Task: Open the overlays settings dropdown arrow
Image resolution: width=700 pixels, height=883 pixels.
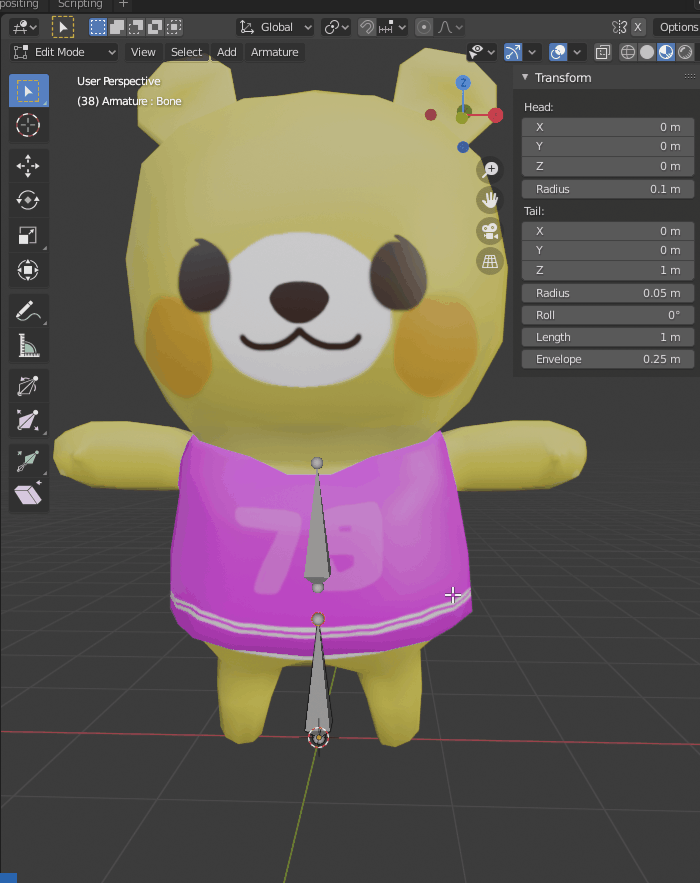Action: pyautogui.click(x=577, y=52)
